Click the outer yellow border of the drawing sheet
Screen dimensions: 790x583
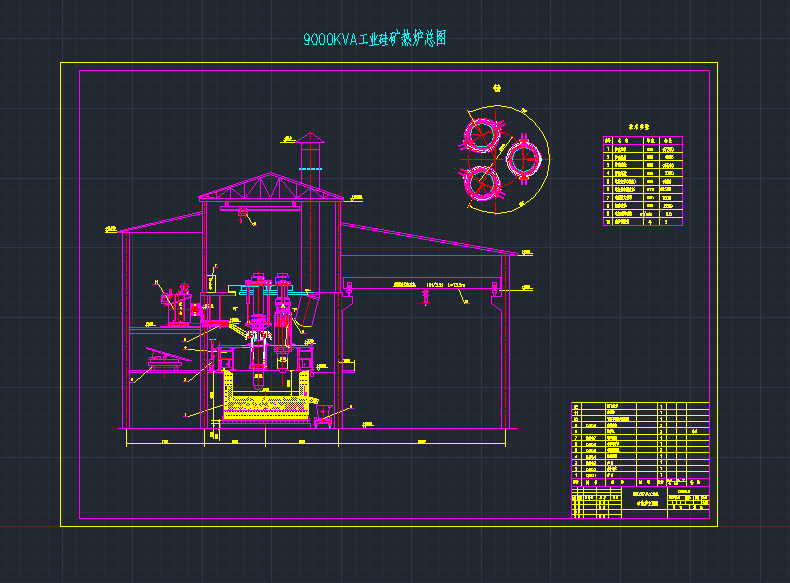tap(61, 300)
